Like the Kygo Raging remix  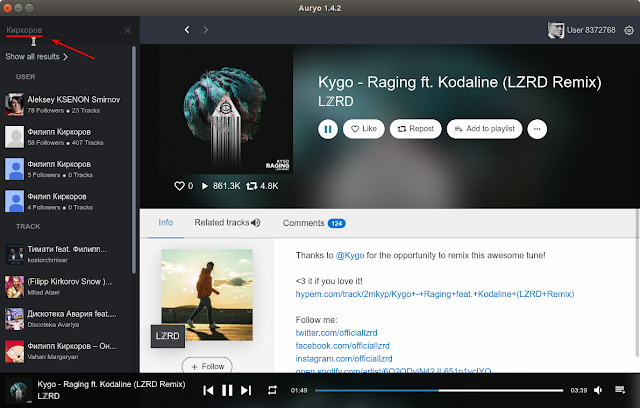pos(364,129)
